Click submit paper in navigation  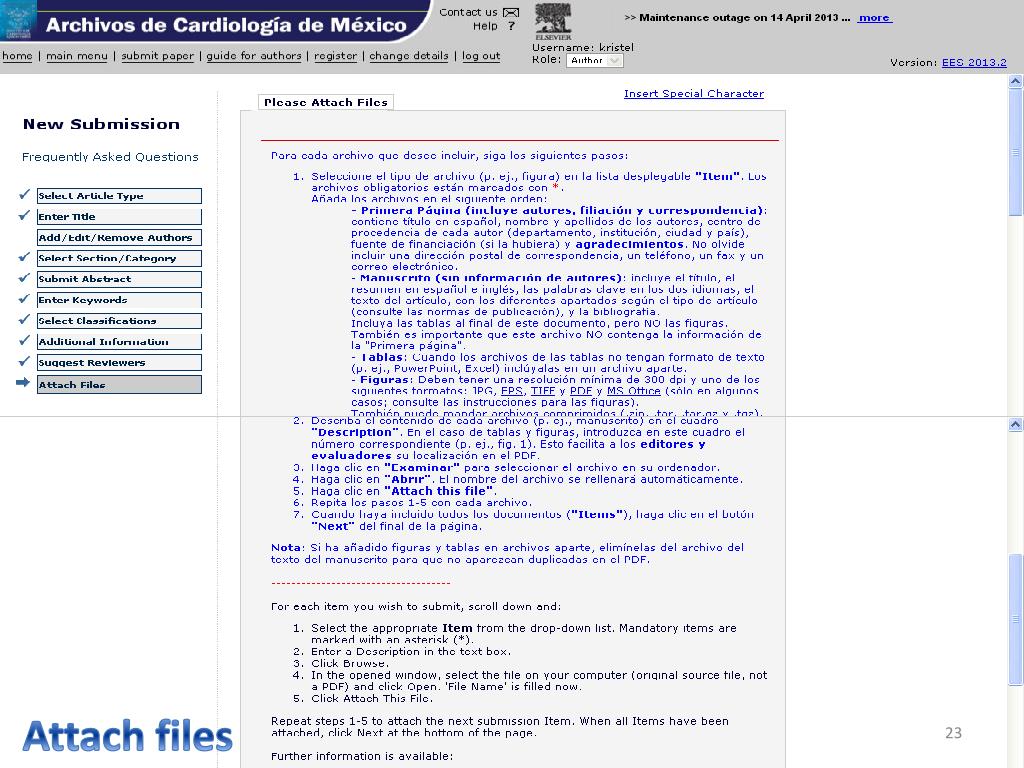157,56
